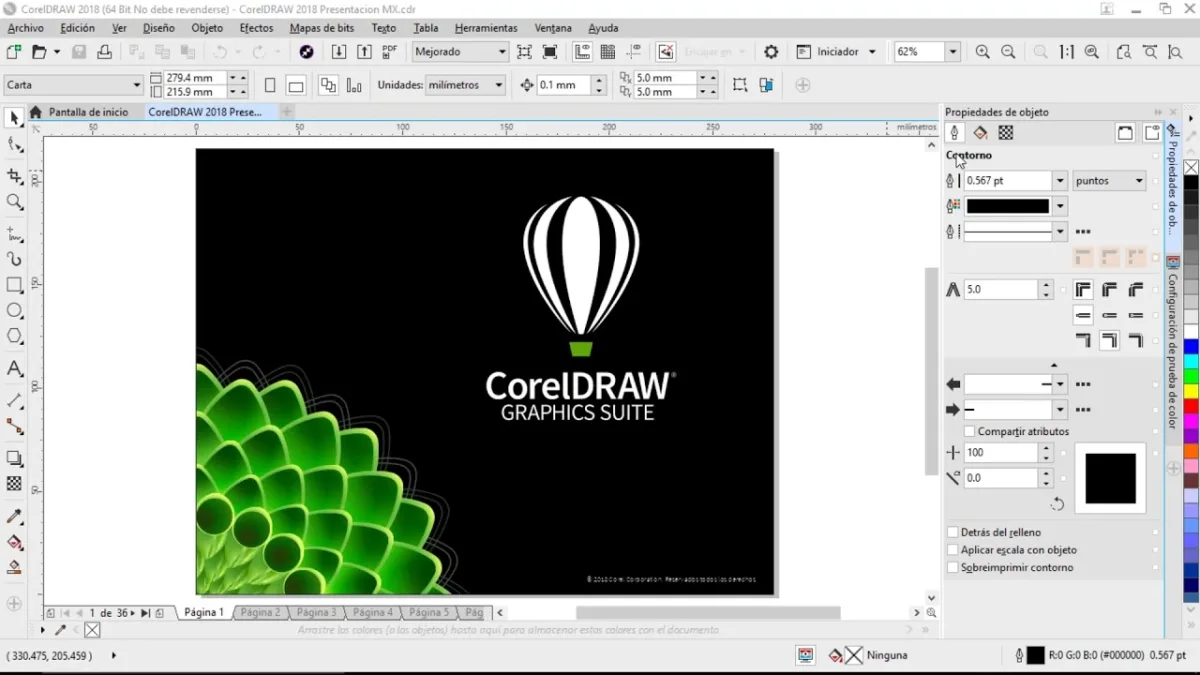Open the Unidades milímetros dropdown

(466, 85)
